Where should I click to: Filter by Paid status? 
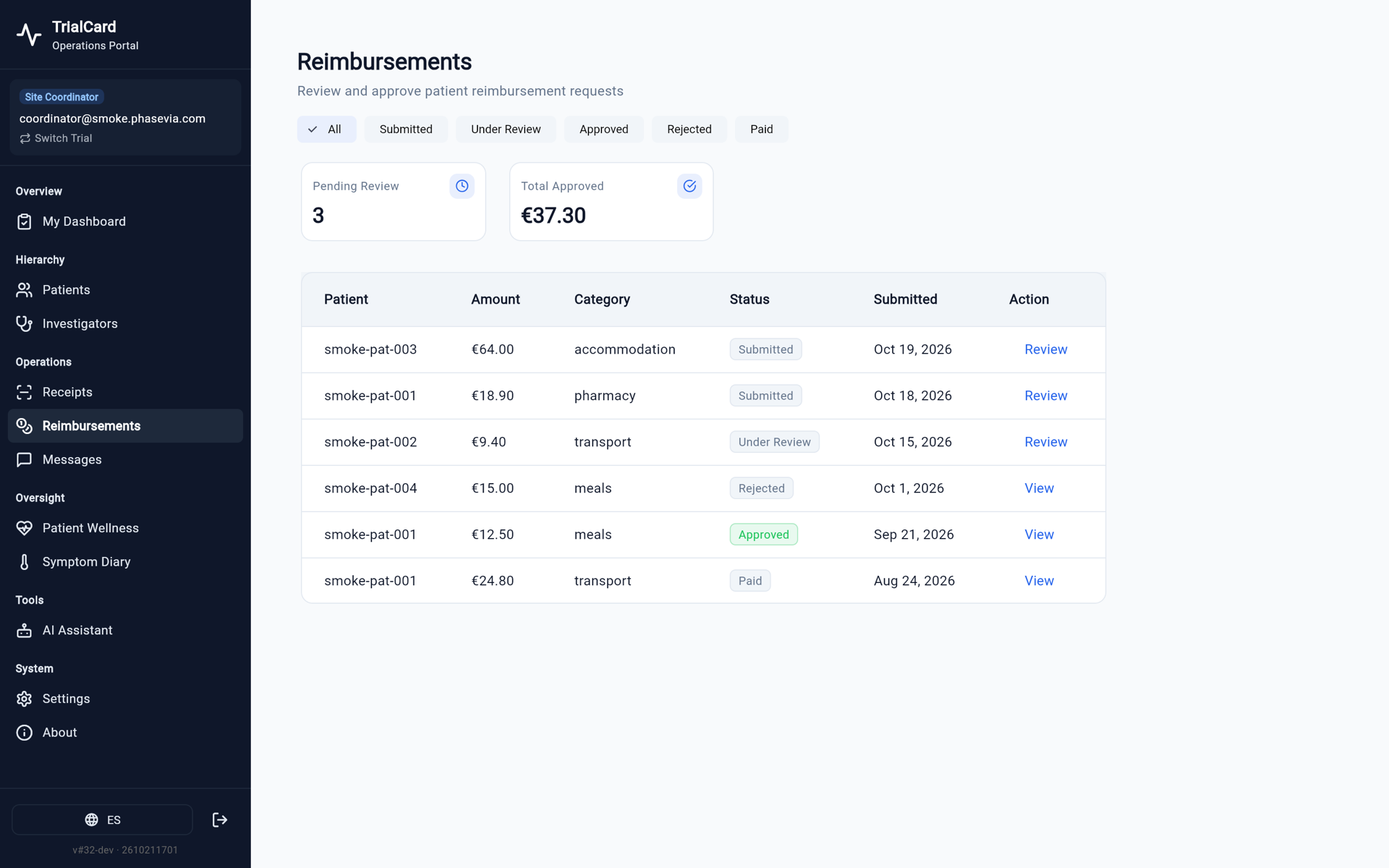(761, 129)
